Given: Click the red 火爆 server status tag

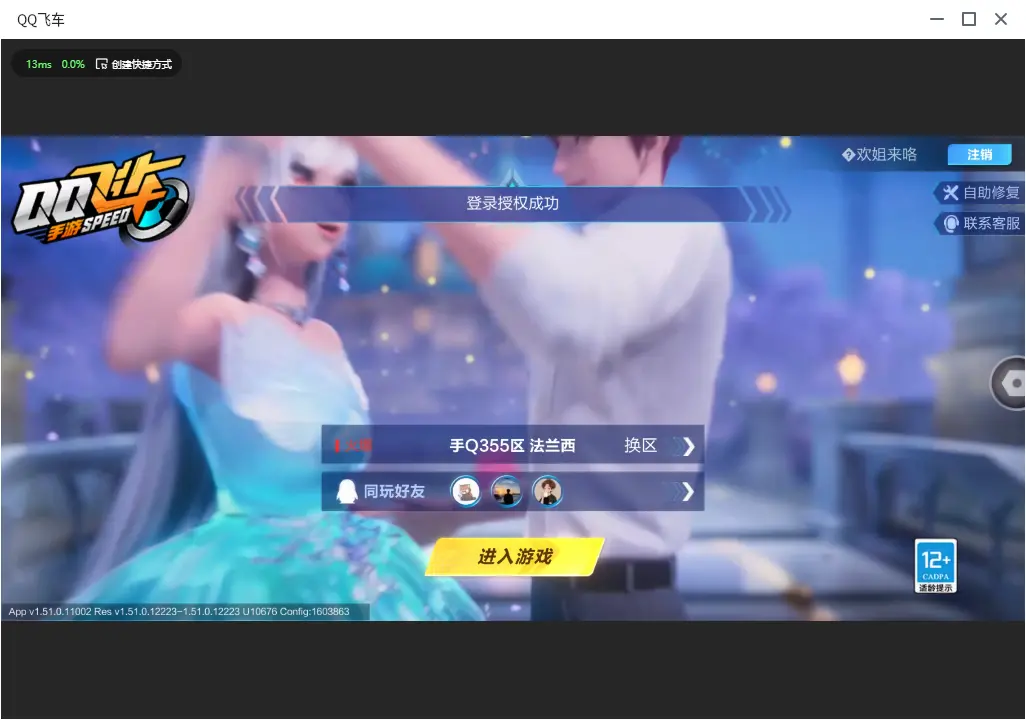Looking at the screenshot, I should tap(353, 446).
